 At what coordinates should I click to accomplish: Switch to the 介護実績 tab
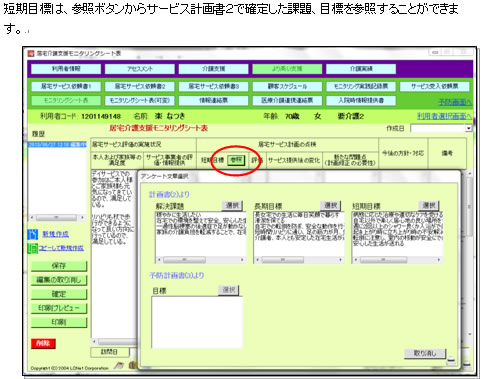[361, 69]
